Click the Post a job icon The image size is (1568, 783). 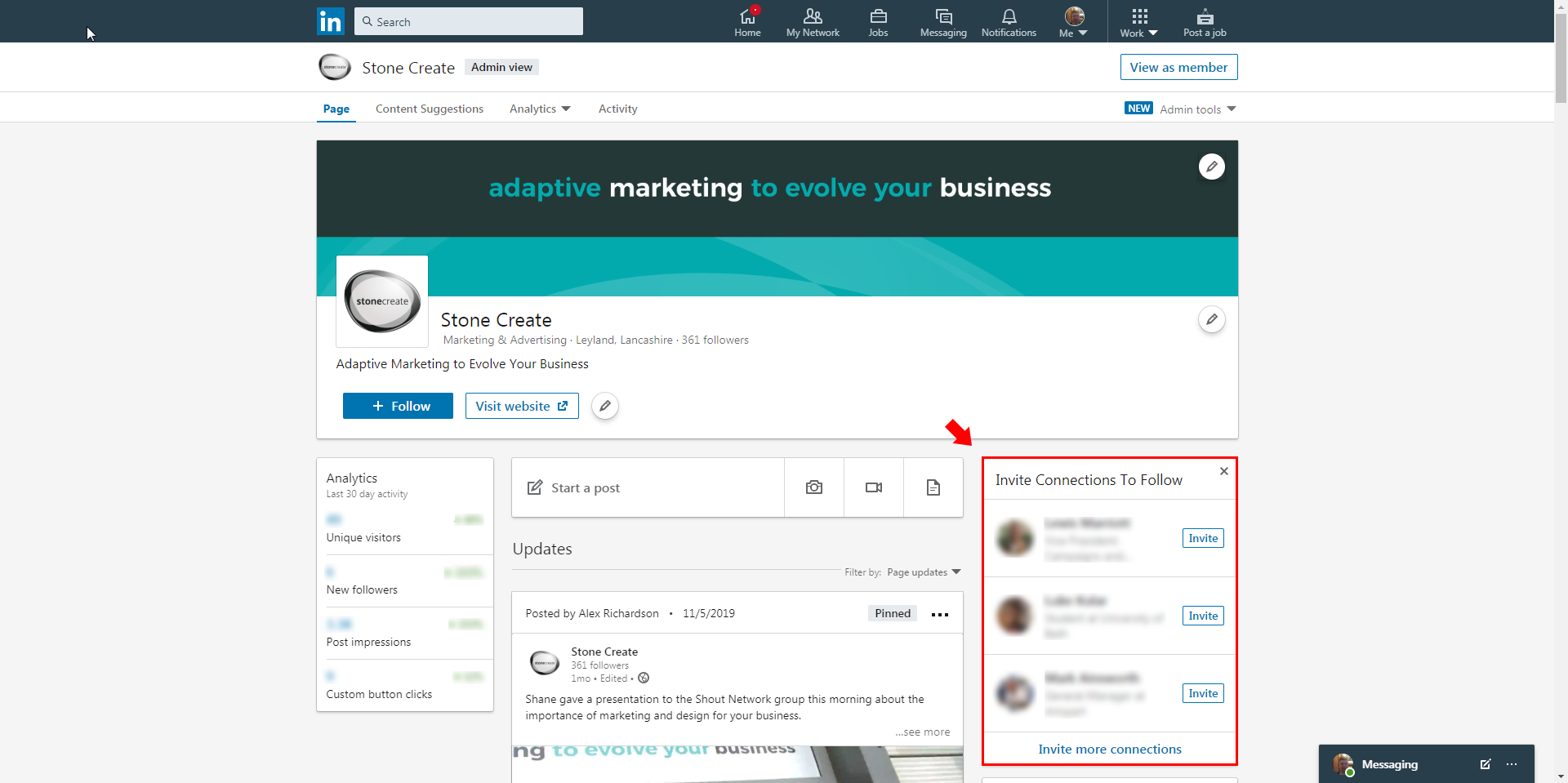click(x=1205, y=22)
